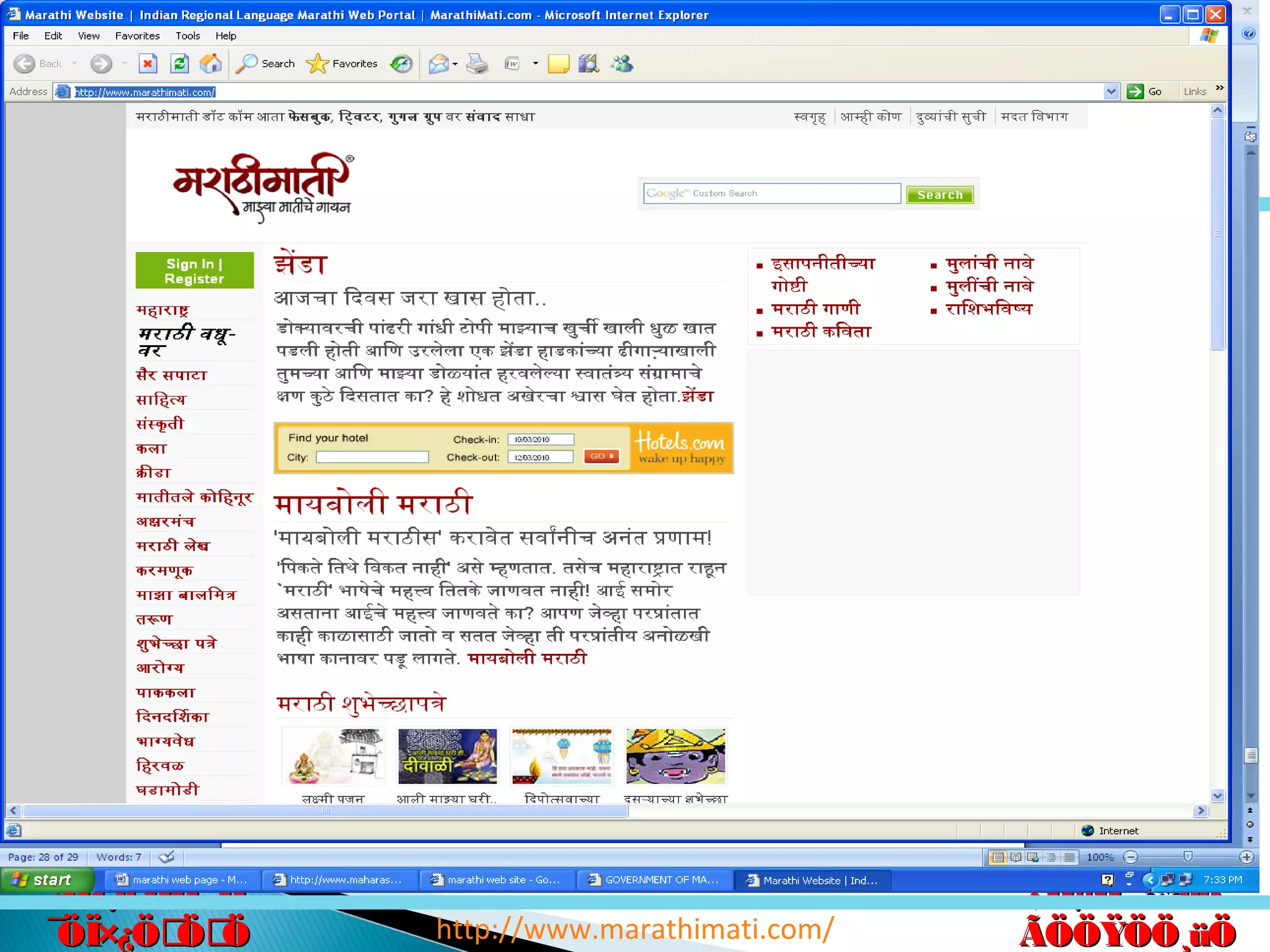
Task: Click the Refresh page icon
Action: tap(179, 63)
